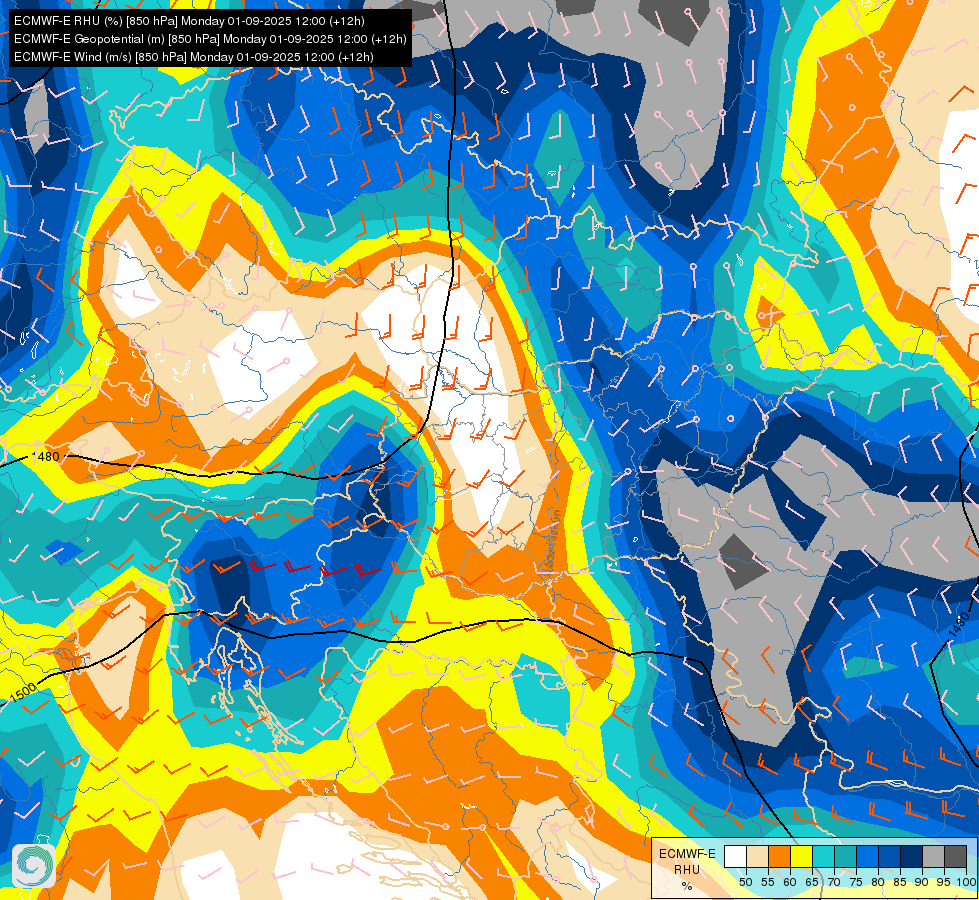This screenshot has height=900, width=979.
Task: Click legend tick label 70
Action: [x=834, y=882]
